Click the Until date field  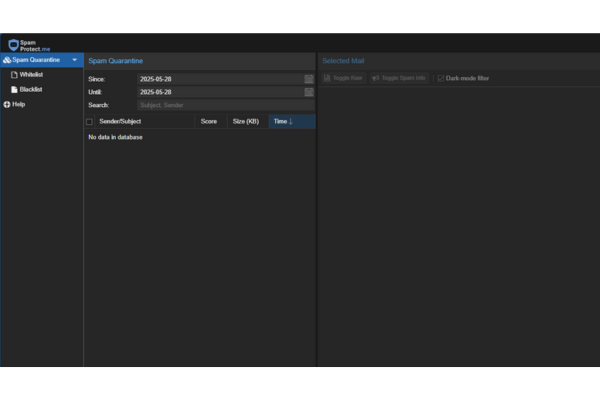[x=219, y=92]
